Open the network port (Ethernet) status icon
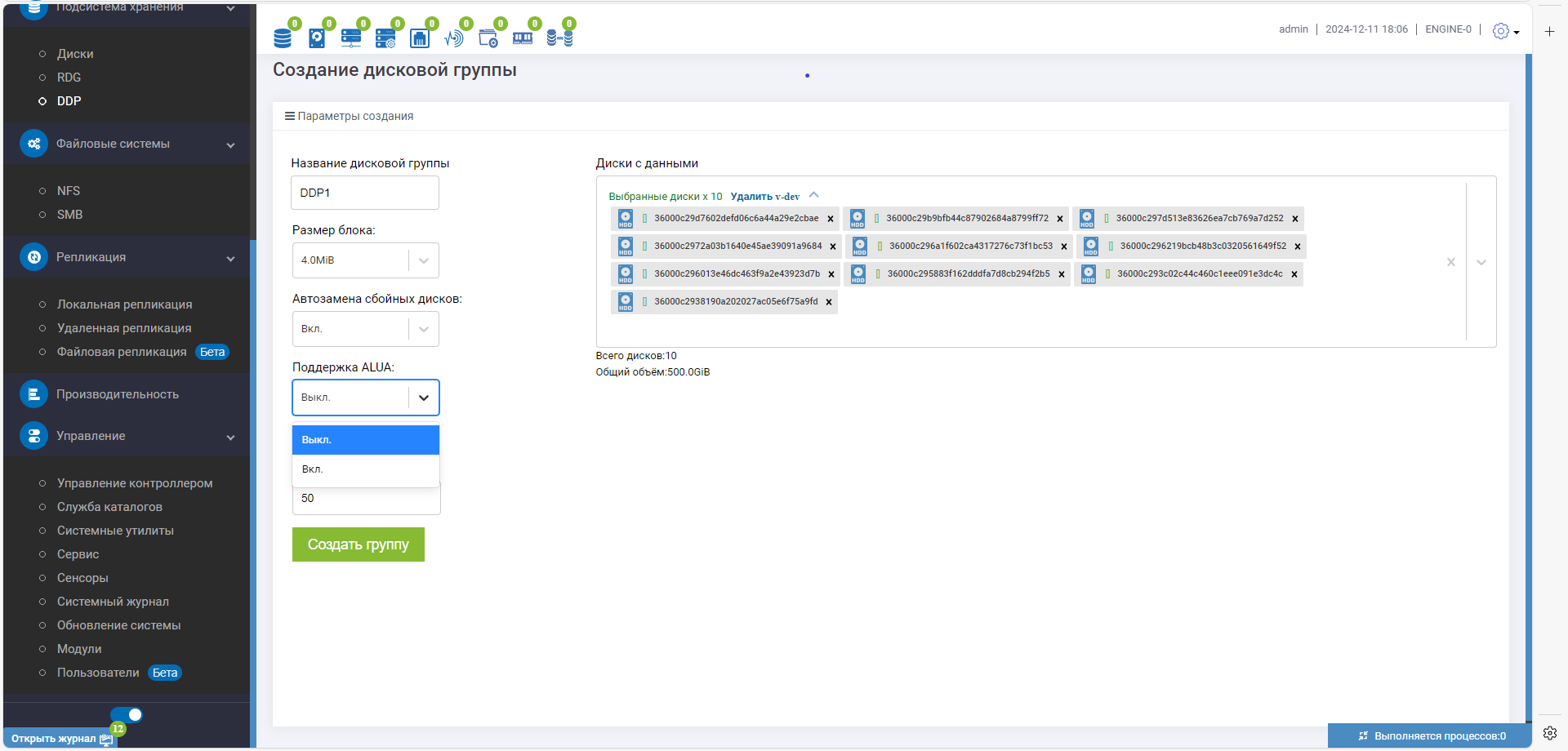 tap(420, 38)
